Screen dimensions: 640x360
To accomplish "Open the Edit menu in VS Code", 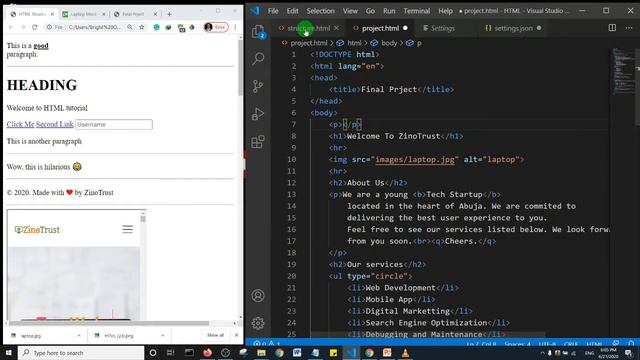I will (292, 11).
